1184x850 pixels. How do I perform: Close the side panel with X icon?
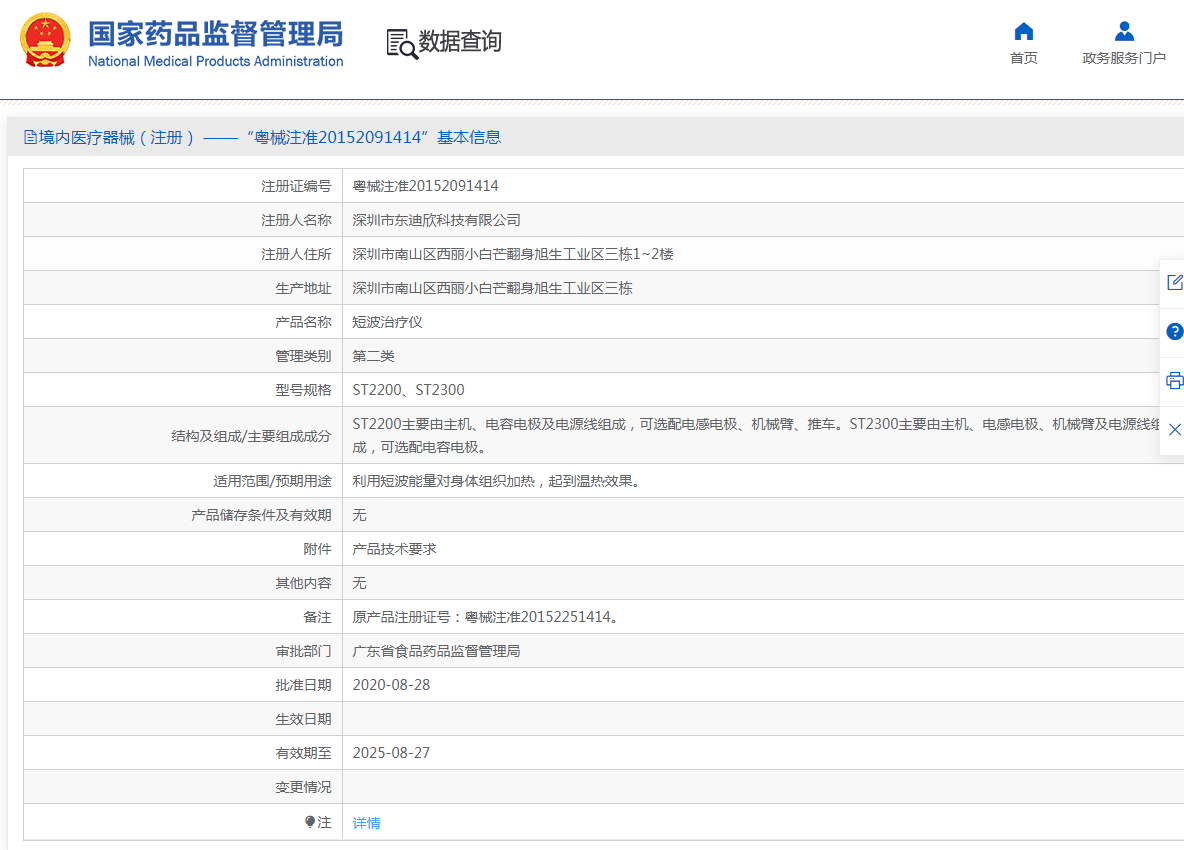[x=1174, y=430]
